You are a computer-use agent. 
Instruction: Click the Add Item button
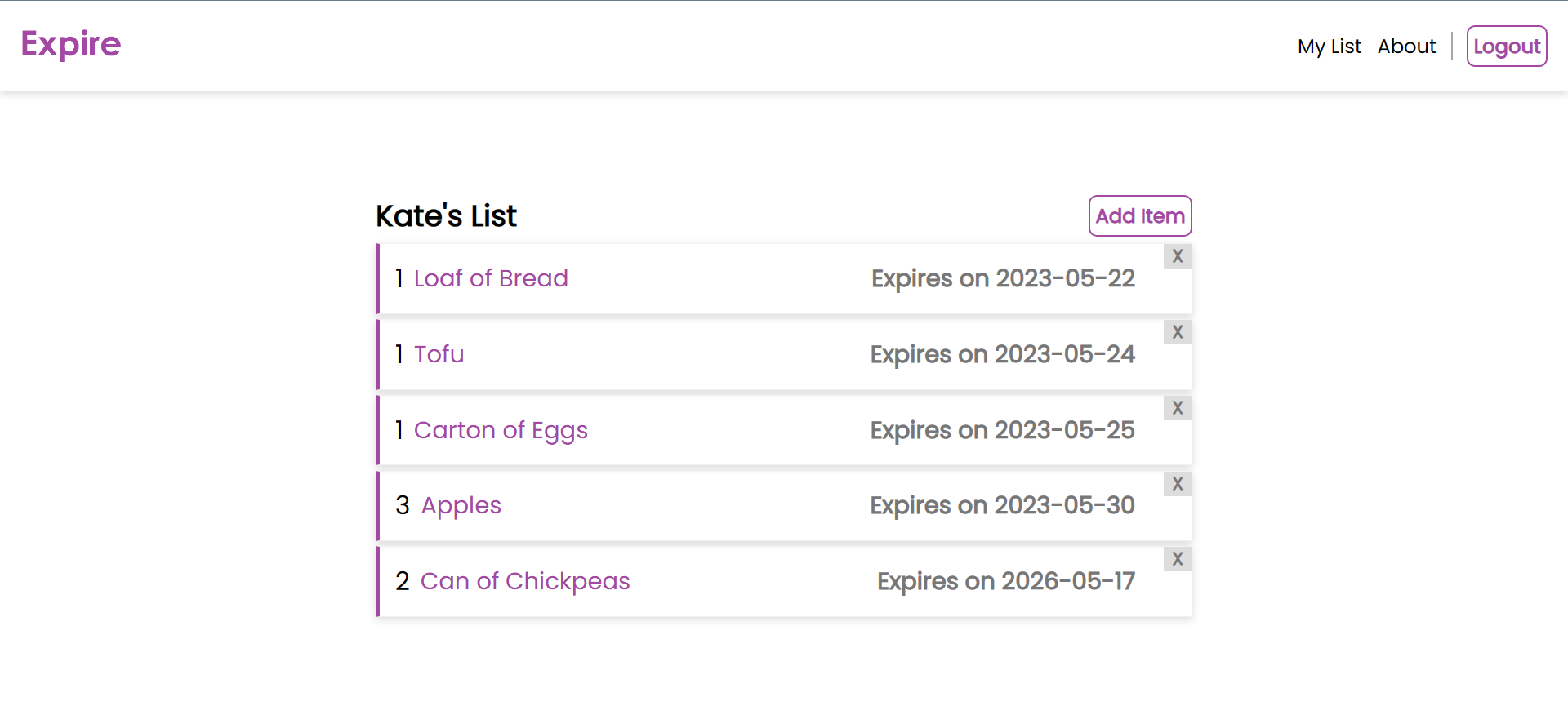1139,216
